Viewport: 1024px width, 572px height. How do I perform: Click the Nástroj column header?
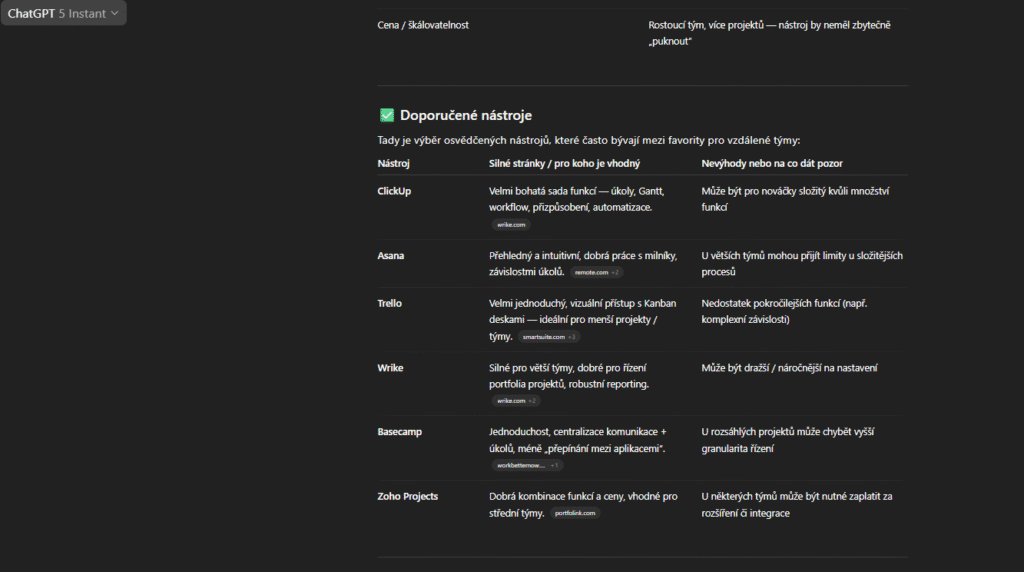point(394,163)
